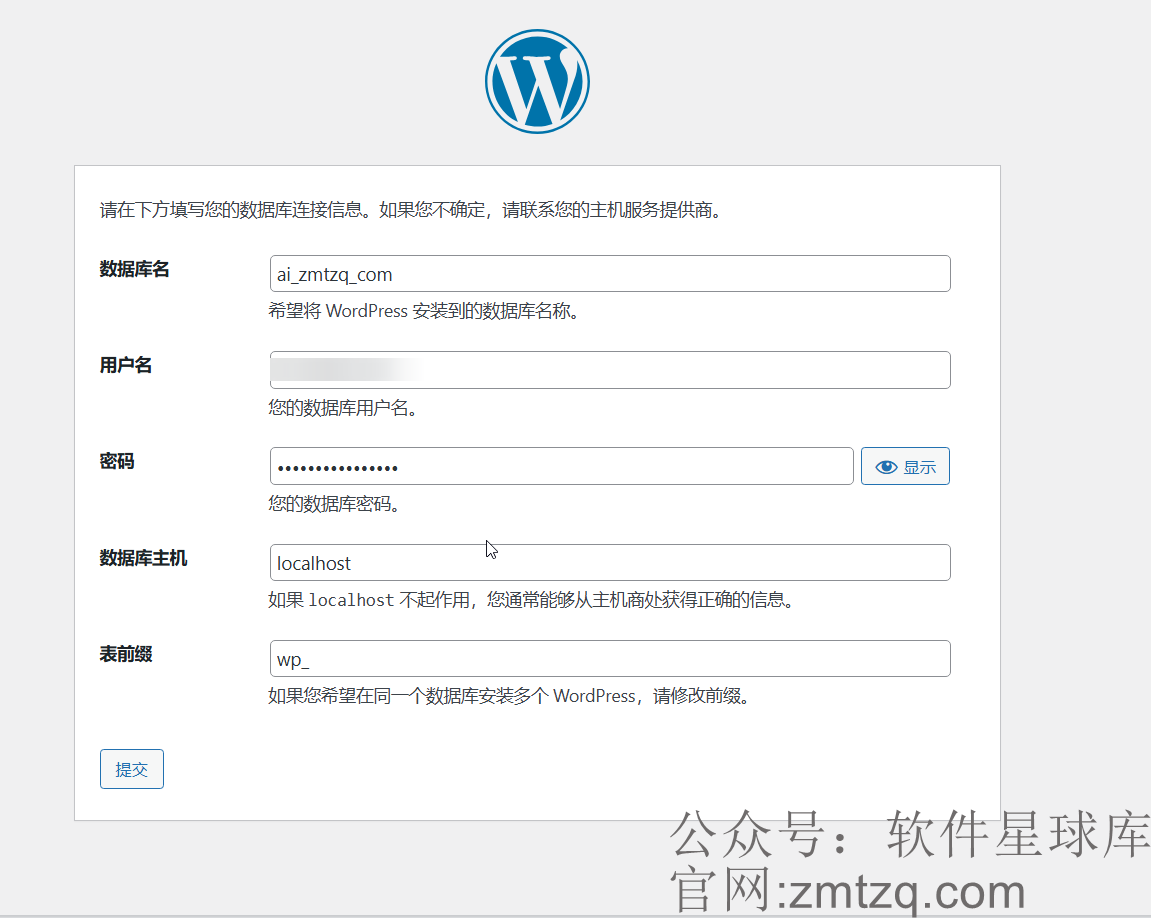Click the 数据库主机 field label

point(143,558)
